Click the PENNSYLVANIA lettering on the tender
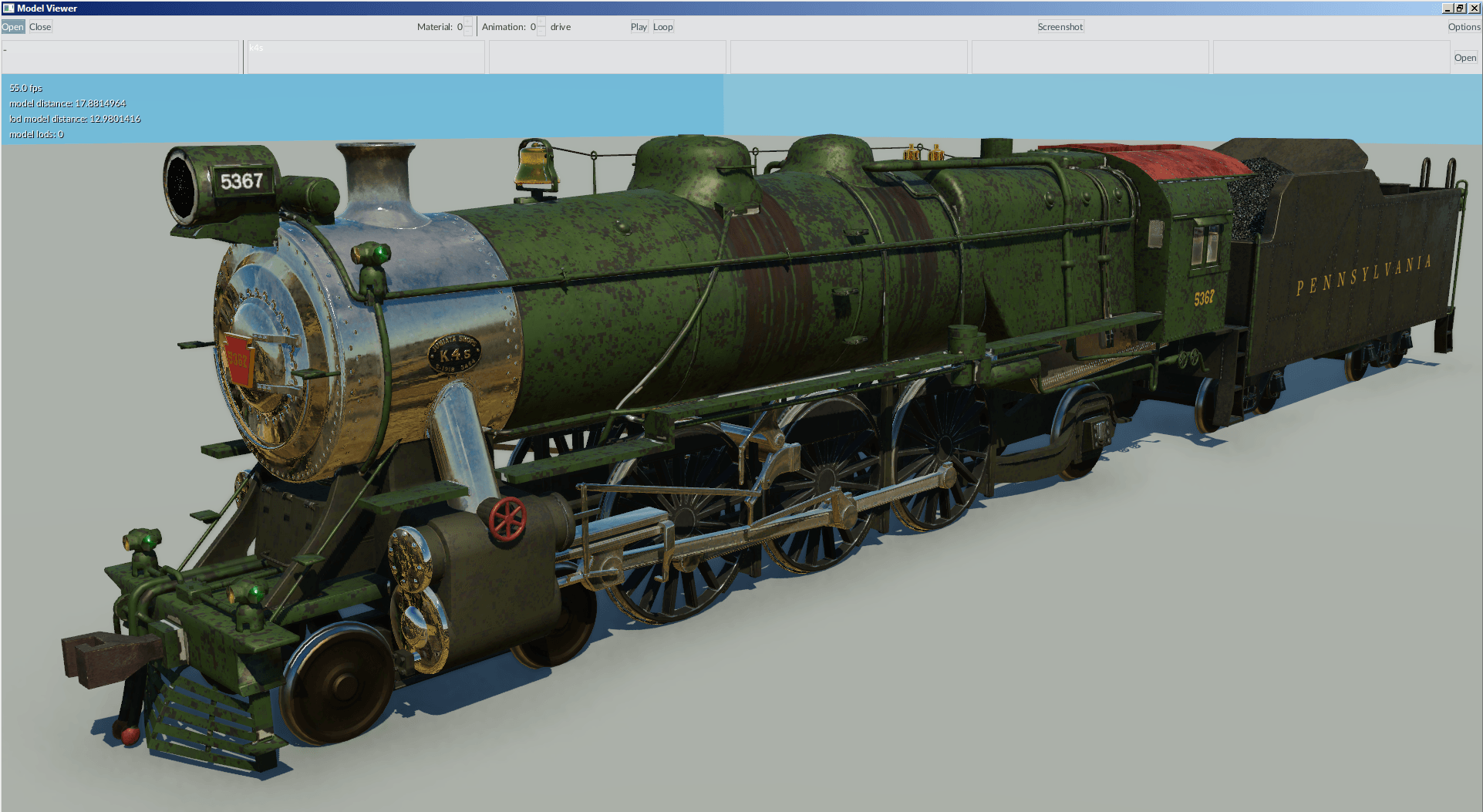The image size is (1483, 812). click(1363, 276)
